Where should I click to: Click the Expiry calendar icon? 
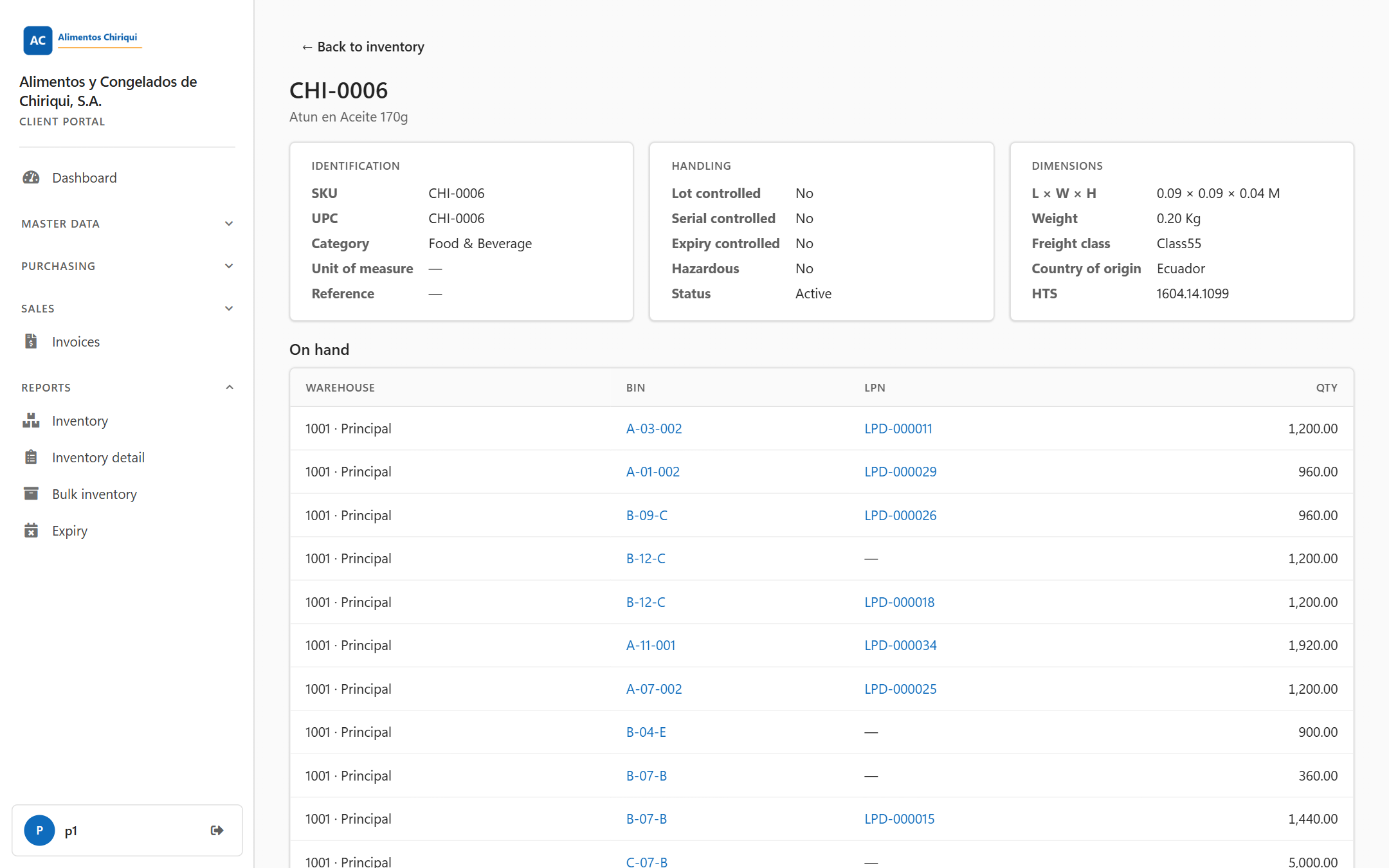point(31,530)
